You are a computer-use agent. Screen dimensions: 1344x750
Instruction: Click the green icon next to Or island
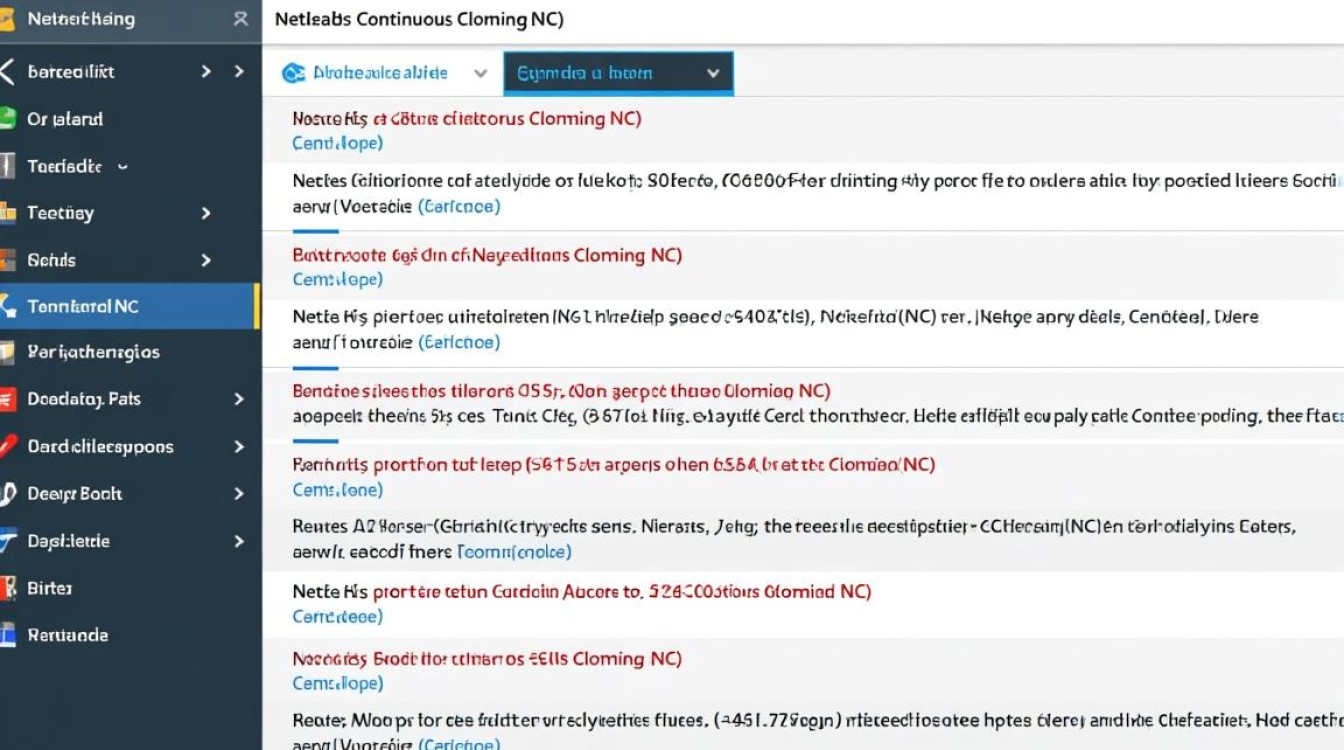(7, 119)
